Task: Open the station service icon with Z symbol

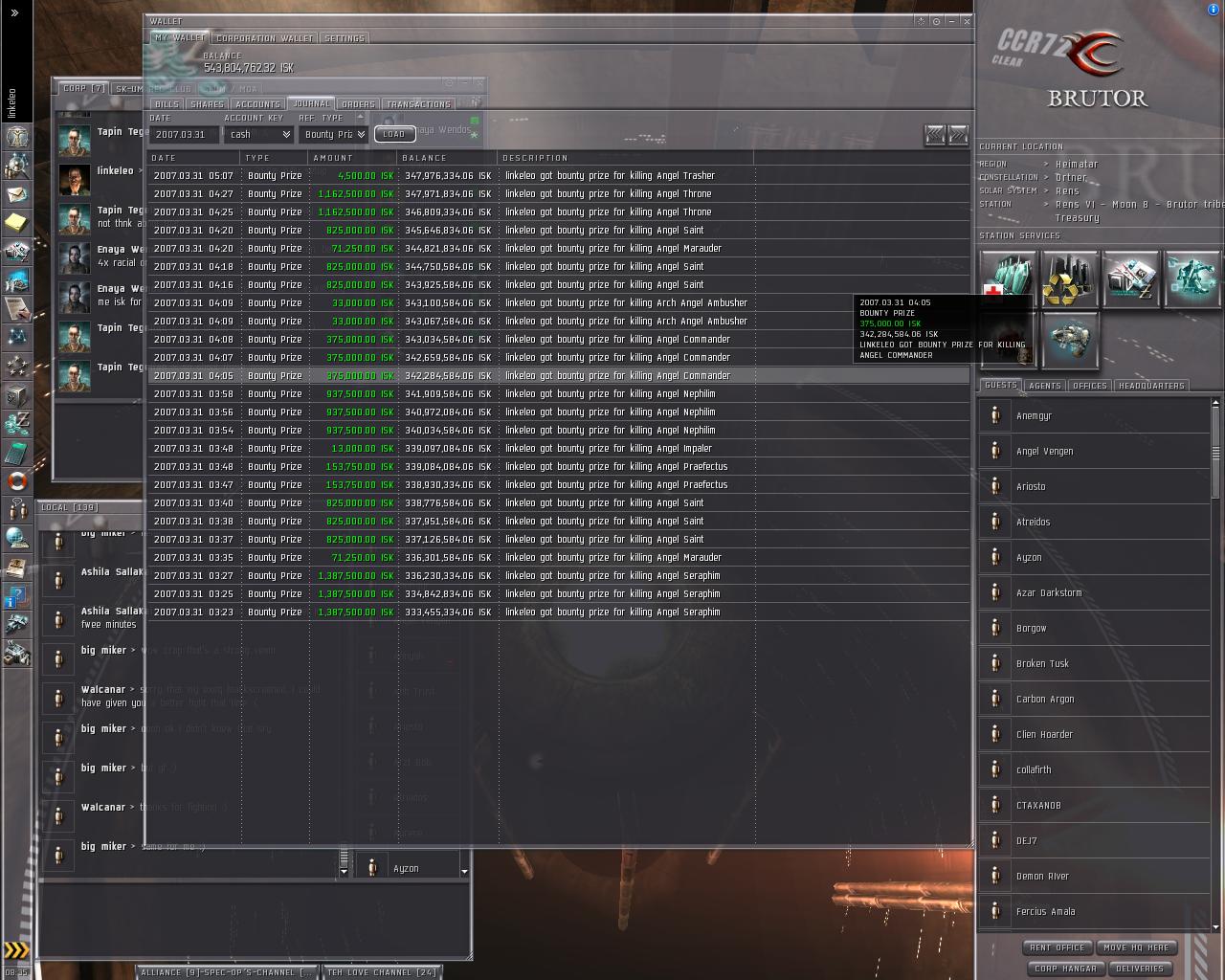Action: pyautogui.click(x=1131, y=278)
